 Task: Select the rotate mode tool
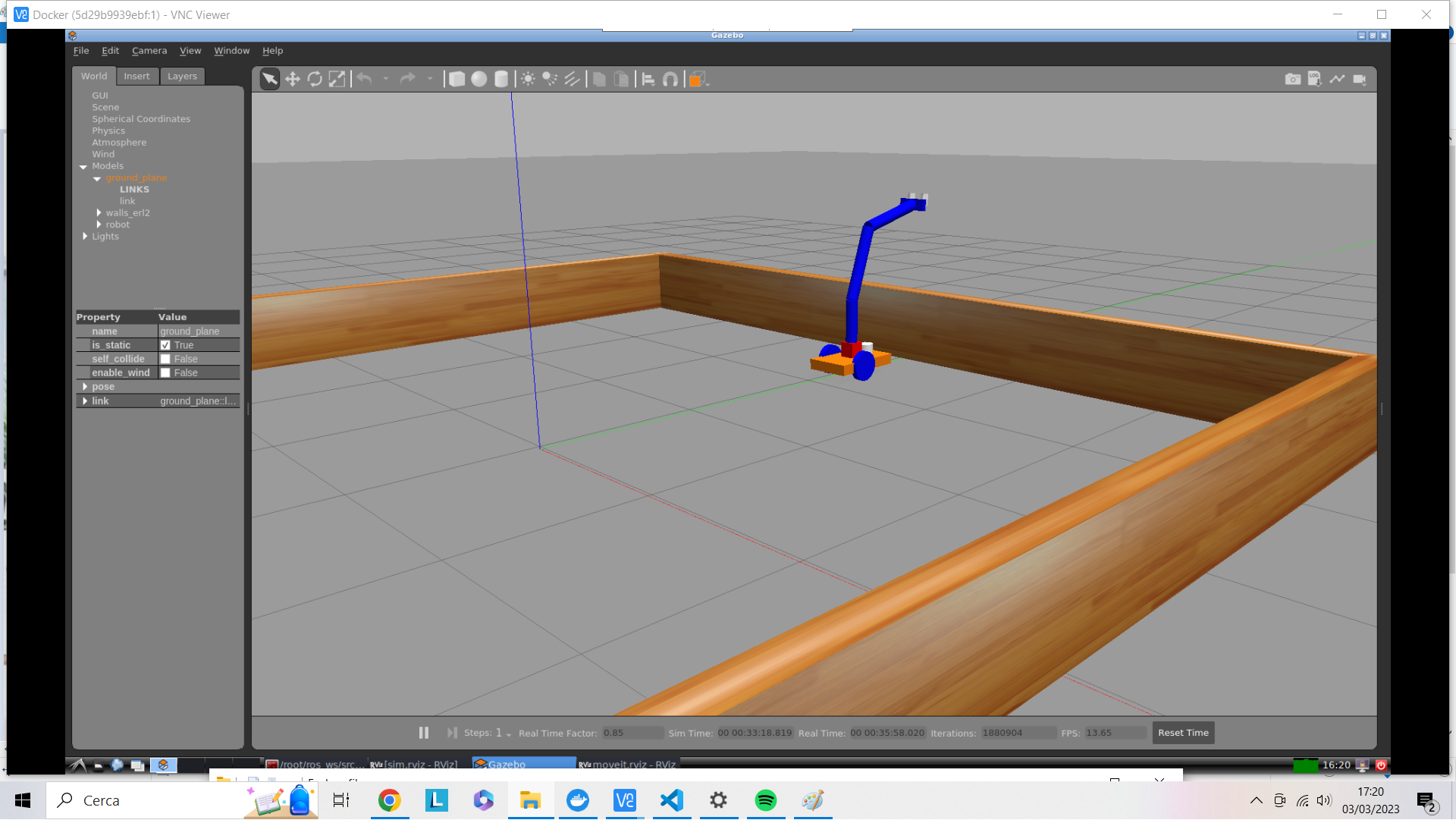[x=315, y=79]
